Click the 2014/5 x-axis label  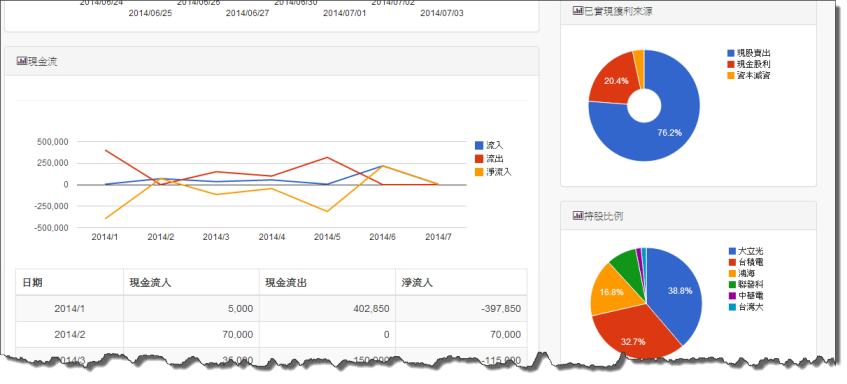tap(327, 237)
